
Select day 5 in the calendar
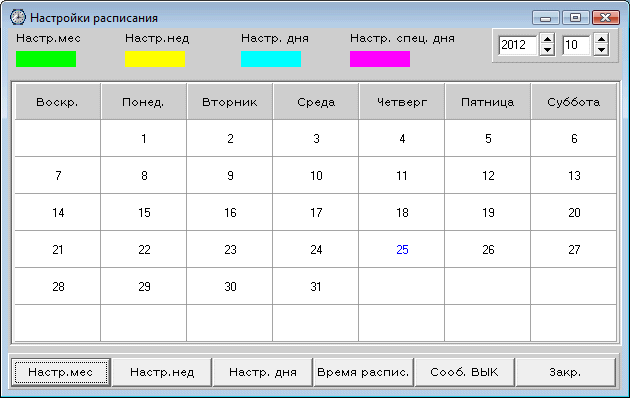click(487, 139)
